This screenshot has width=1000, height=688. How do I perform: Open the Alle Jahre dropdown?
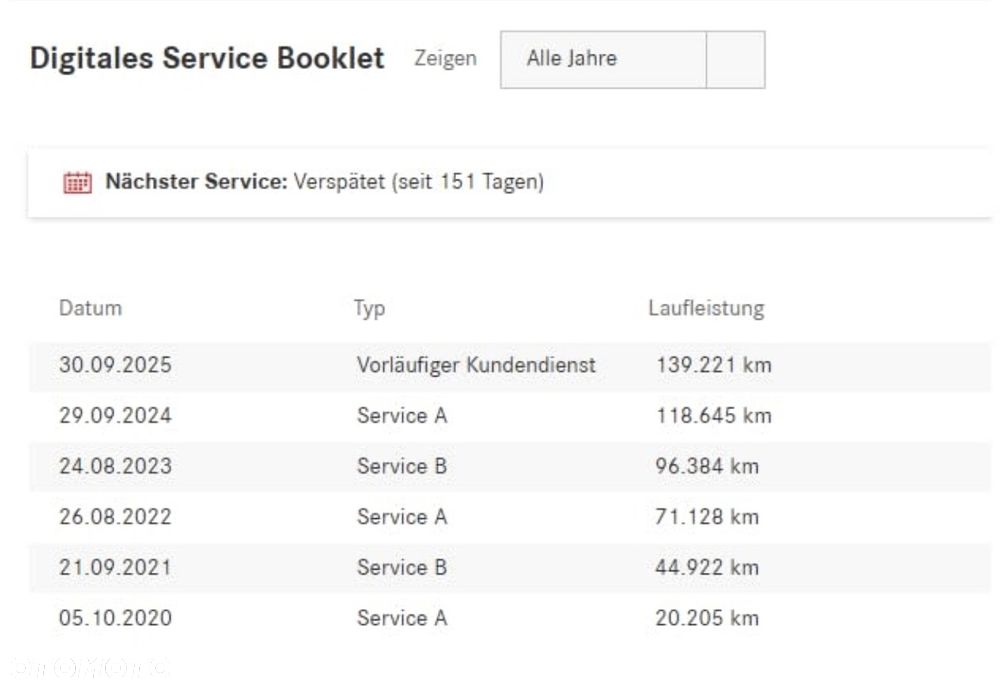(x=633, y=59)
